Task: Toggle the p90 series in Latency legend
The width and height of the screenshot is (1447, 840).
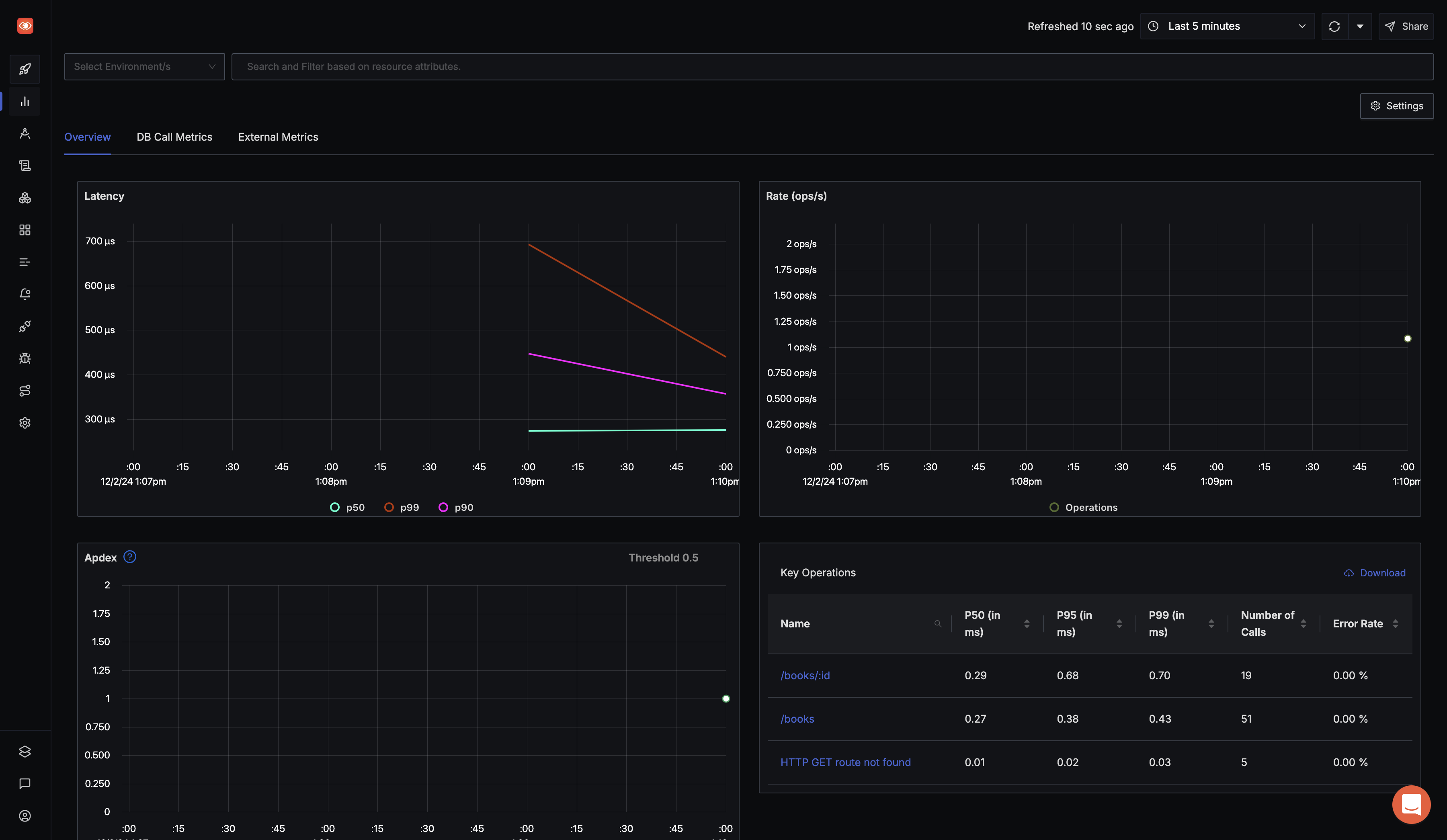Action: coord(456,508)
